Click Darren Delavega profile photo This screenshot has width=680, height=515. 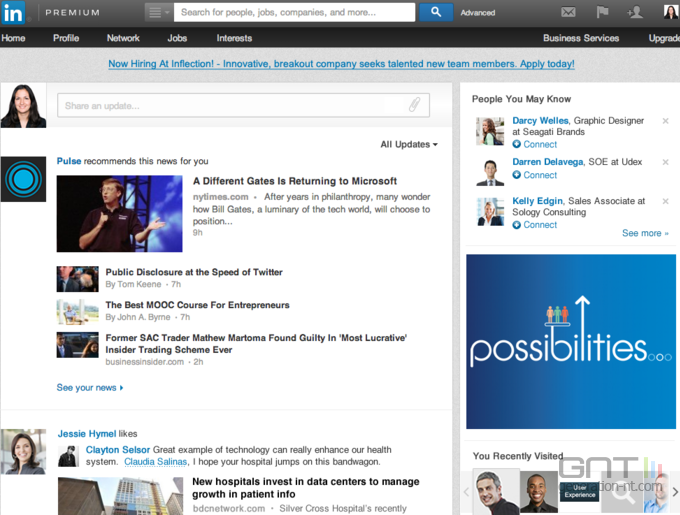click(x=490, y=172)
